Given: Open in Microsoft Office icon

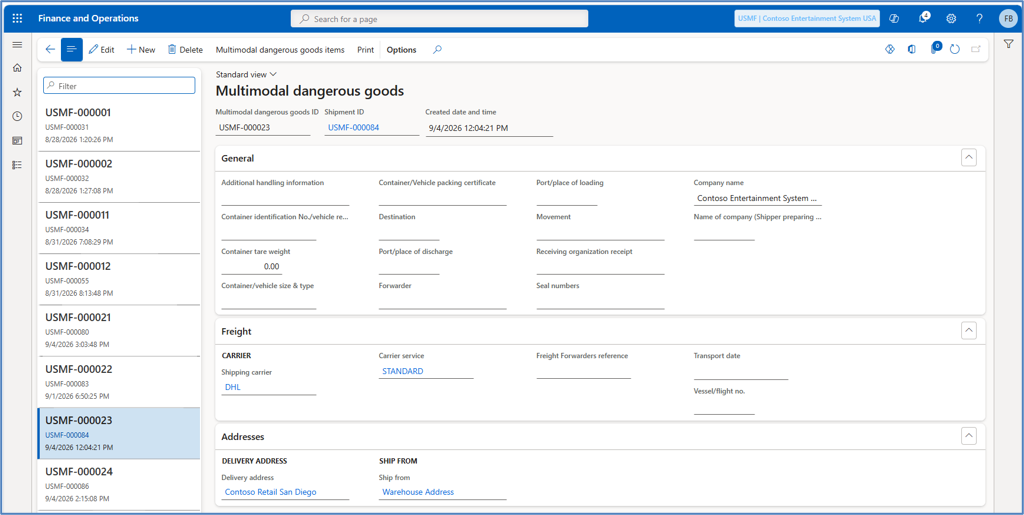Looking at the screenshot, I should [x=912, y=50].
